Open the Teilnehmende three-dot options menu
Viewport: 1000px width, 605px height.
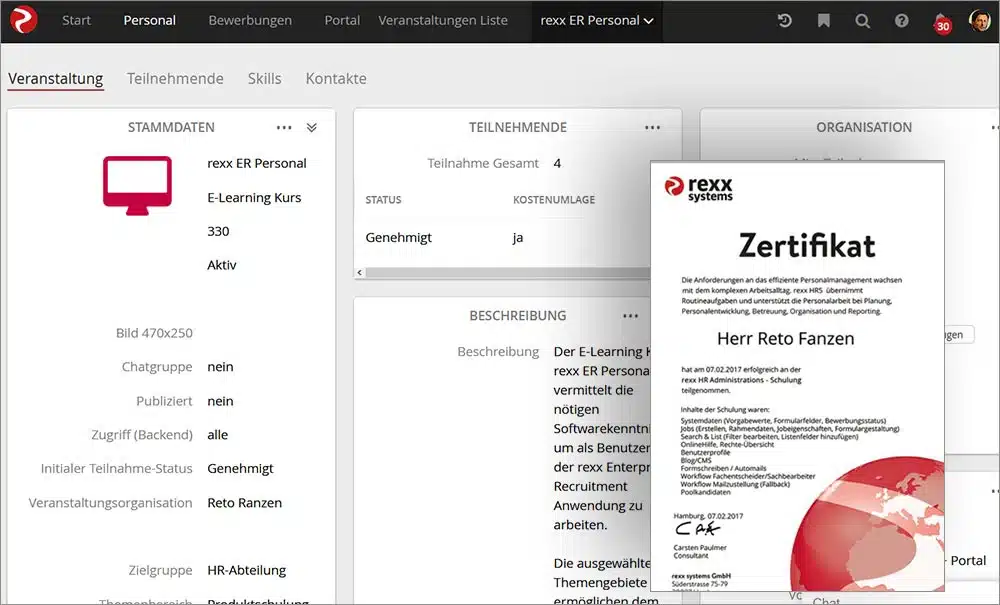(652, 128)
